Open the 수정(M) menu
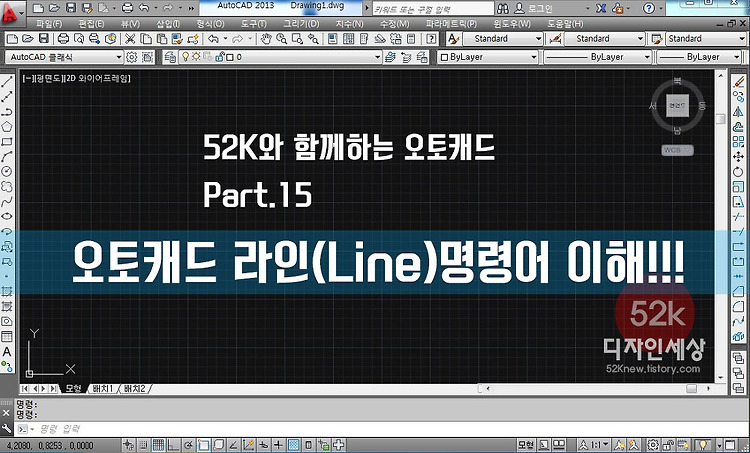This screenshot has width=750, height=453. 395,23
